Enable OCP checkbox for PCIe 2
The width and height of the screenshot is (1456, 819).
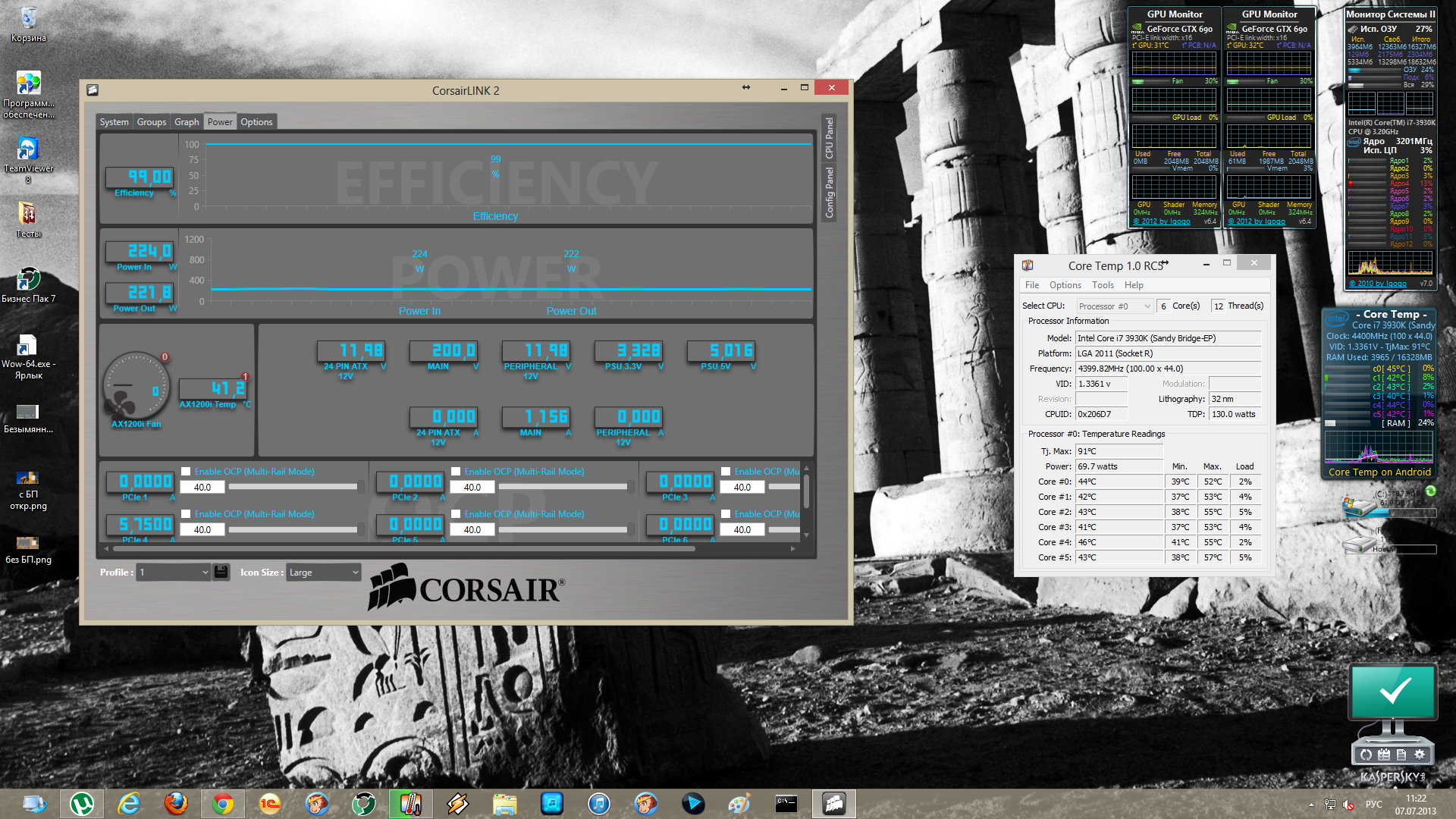click(x=456, y=471)
